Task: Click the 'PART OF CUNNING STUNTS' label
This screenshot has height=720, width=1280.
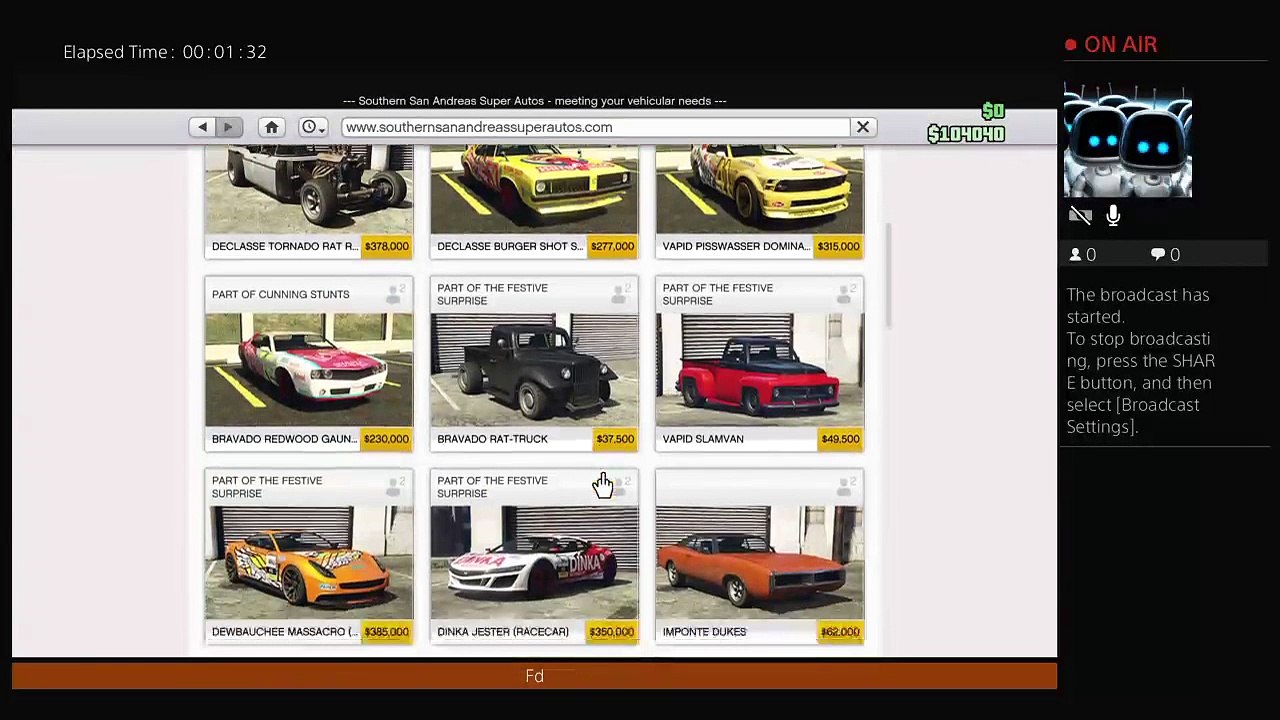Action: pyautogui.click(x=280, y=294)
